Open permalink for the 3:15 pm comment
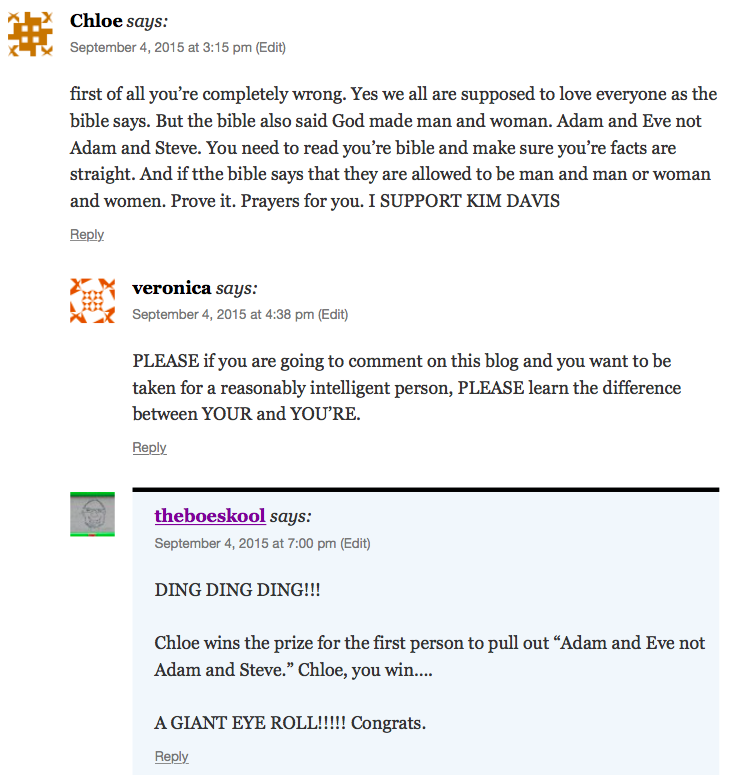This screenshot has width=733, height=775. tap(160, 47)
